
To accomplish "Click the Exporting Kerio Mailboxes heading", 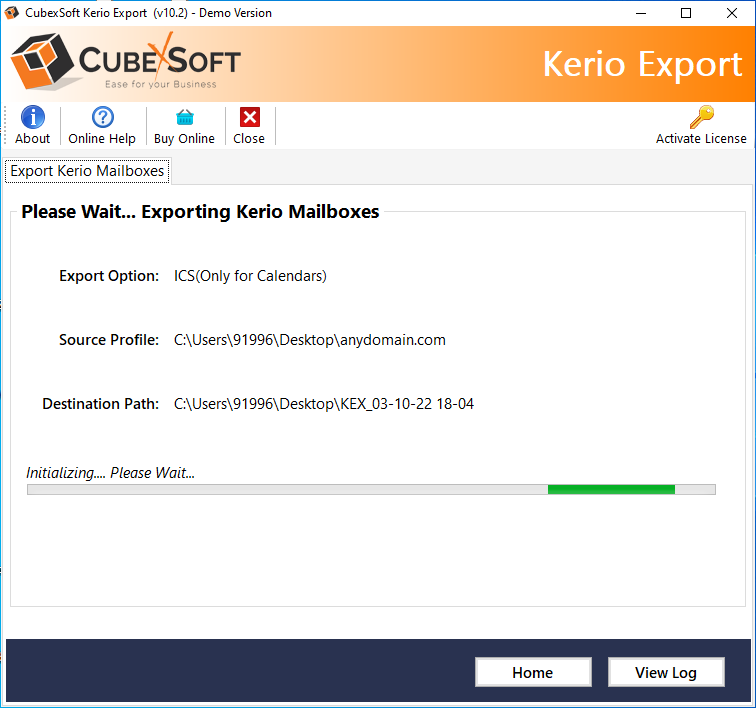I will [x=201, y=212].
